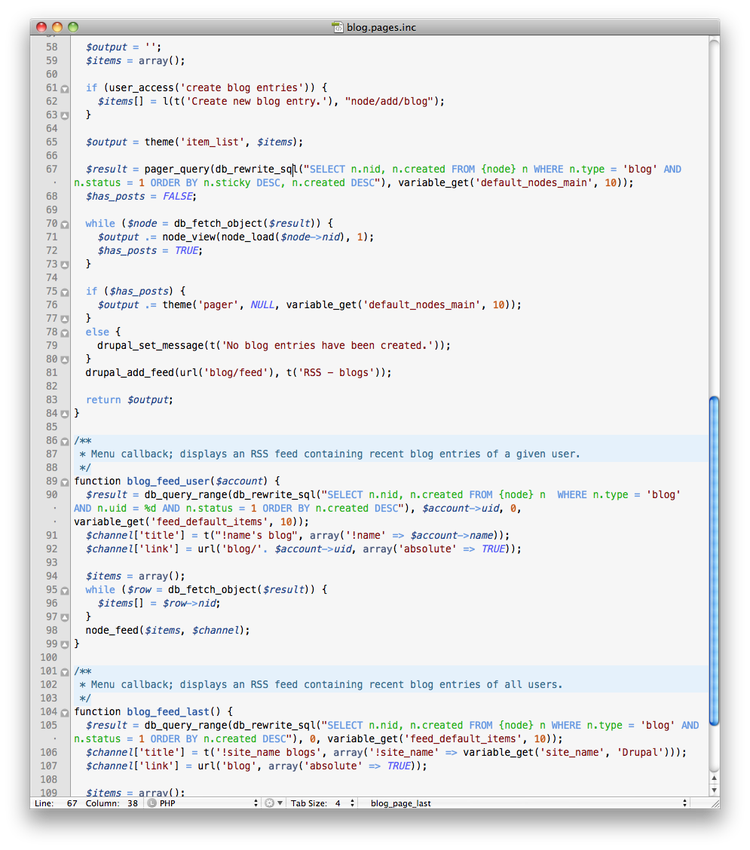Fold the comment block at line 86

[x=64, y=441]
